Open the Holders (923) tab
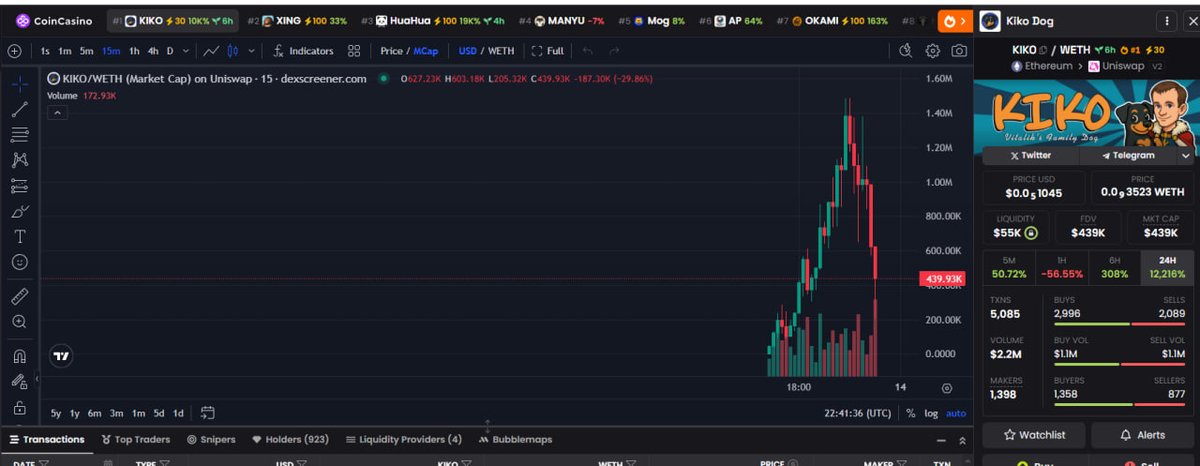1200x466 pixels. tap(290, 439)
